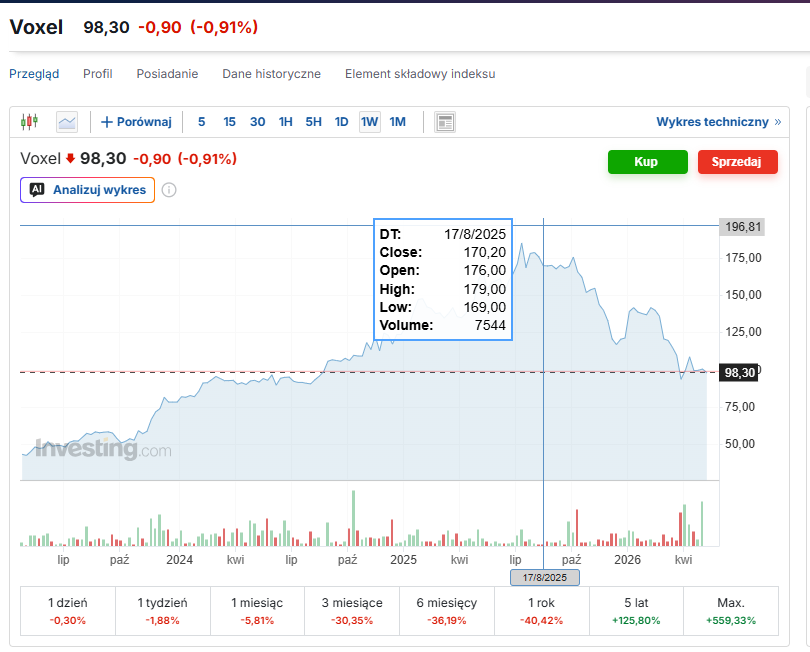Switch to candlestick chart type icon
810x652 pixels.
pos(29,122)
